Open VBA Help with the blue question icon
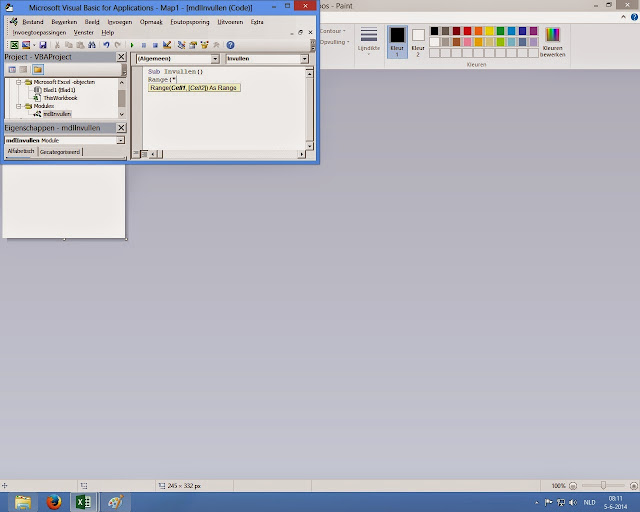 coord(231,45)
